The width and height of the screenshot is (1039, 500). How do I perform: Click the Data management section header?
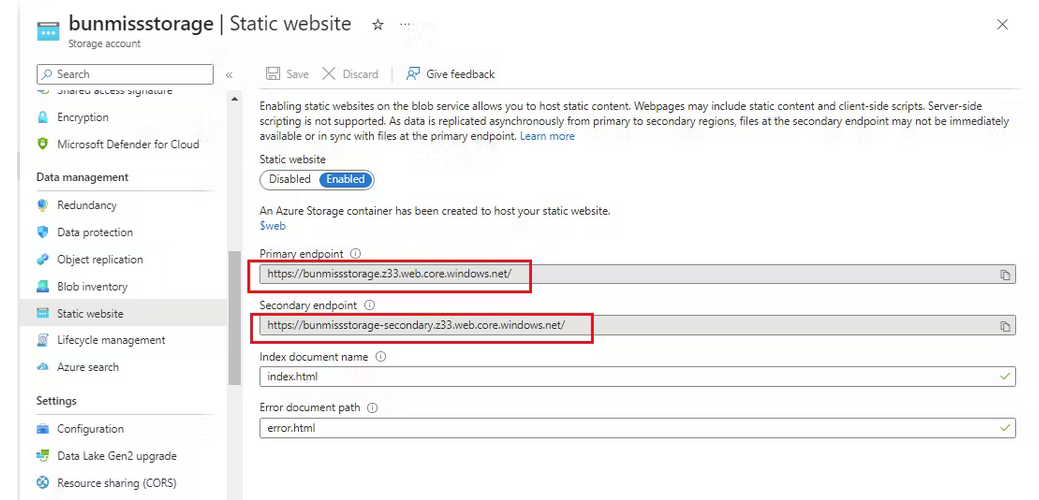82,177
